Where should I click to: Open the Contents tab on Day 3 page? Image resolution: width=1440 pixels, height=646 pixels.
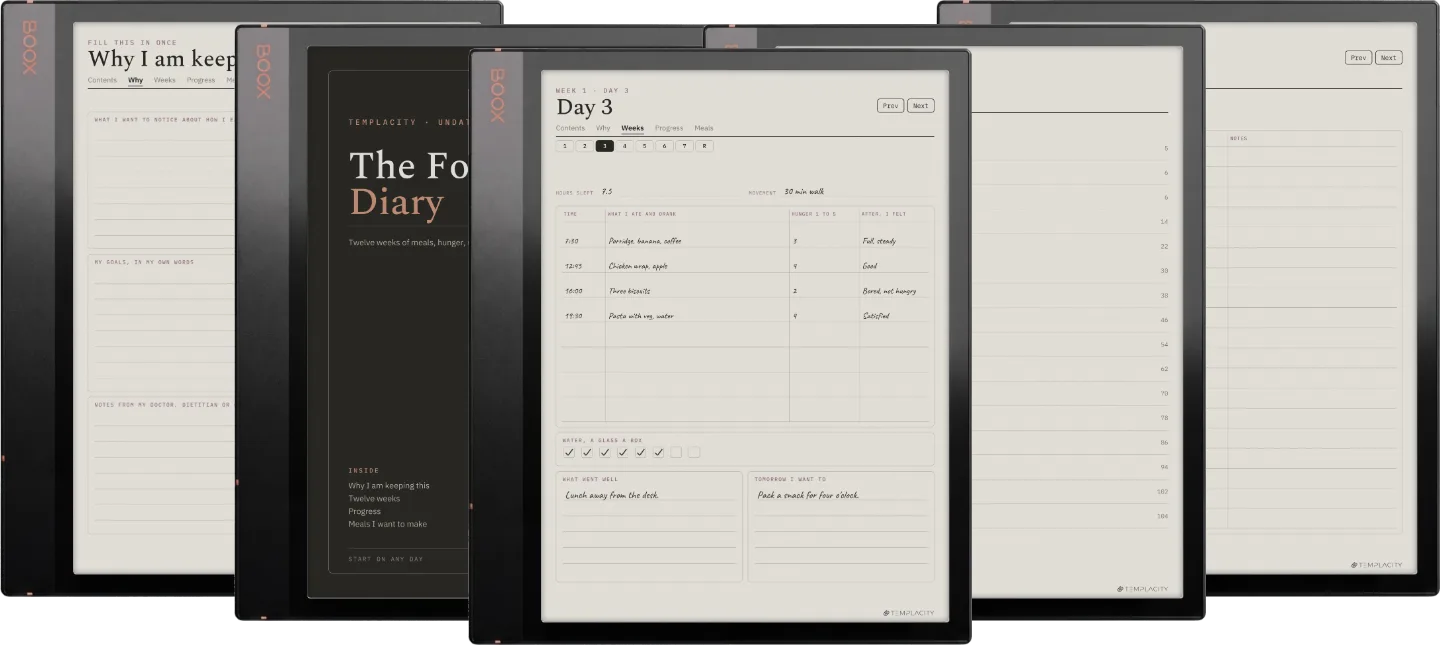coord(570,128)
